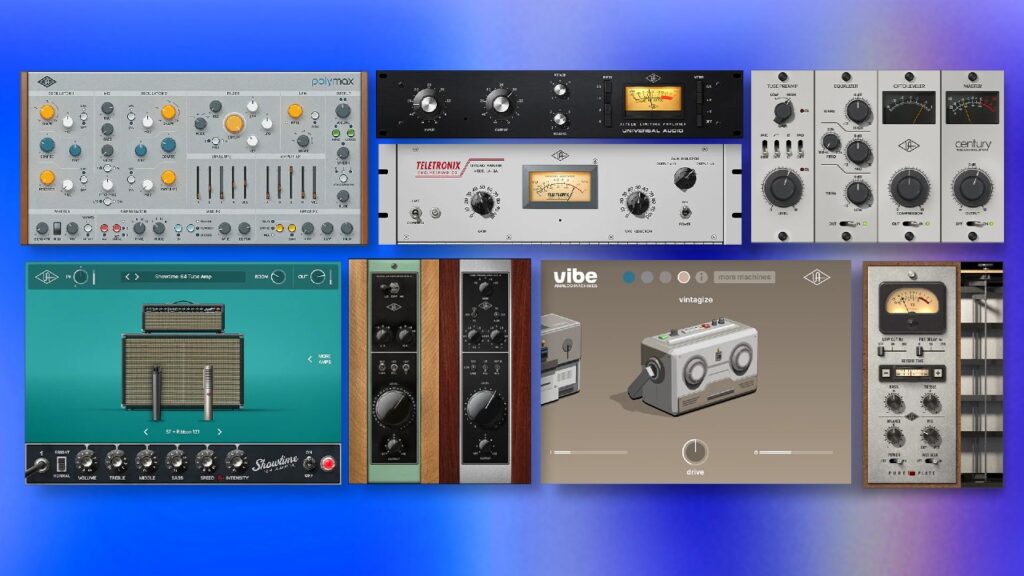This screenshot has height=576, width=1024.
Task: Toggle the LA-2A Power switch
Action: 685,212
